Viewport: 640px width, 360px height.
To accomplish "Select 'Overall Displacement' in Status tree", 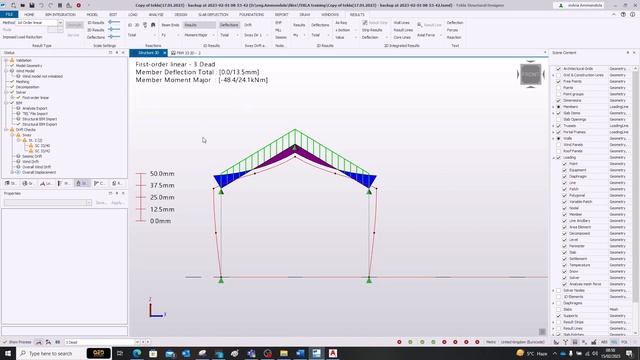I will pos(39,172).
